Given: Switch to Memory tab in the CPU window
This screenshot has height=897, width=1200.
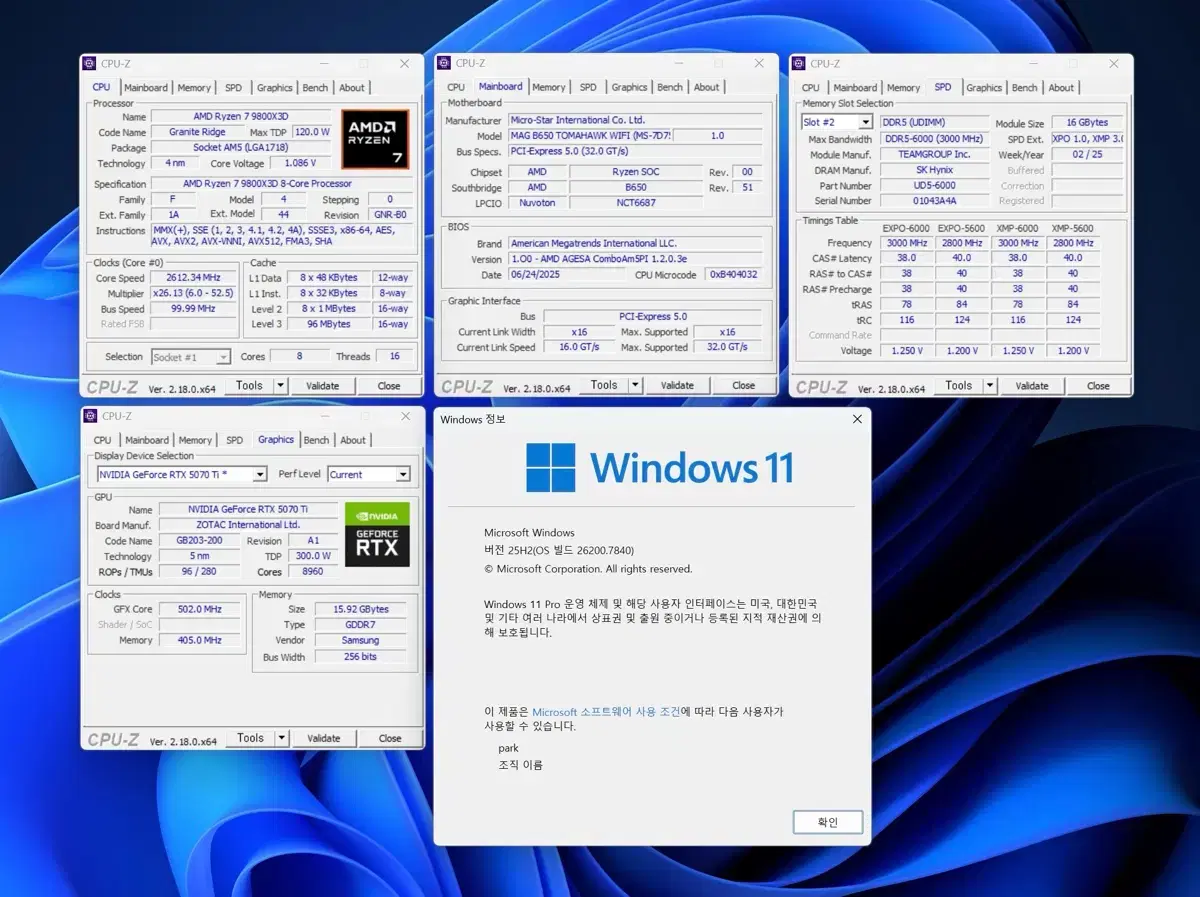Looking at the screenshot, I should click(x=194, y=88).
